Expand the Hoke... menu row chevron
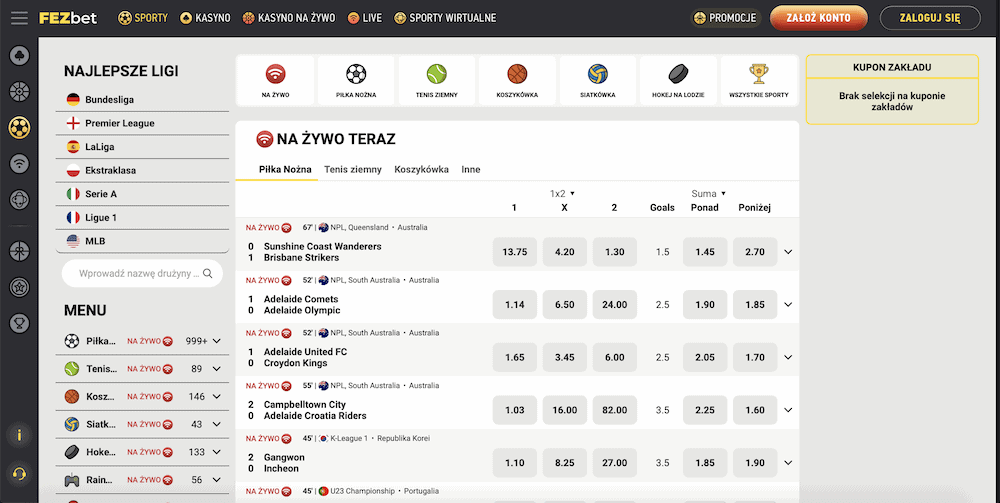This screenshot has width=1000, height=503. [217, 452]
